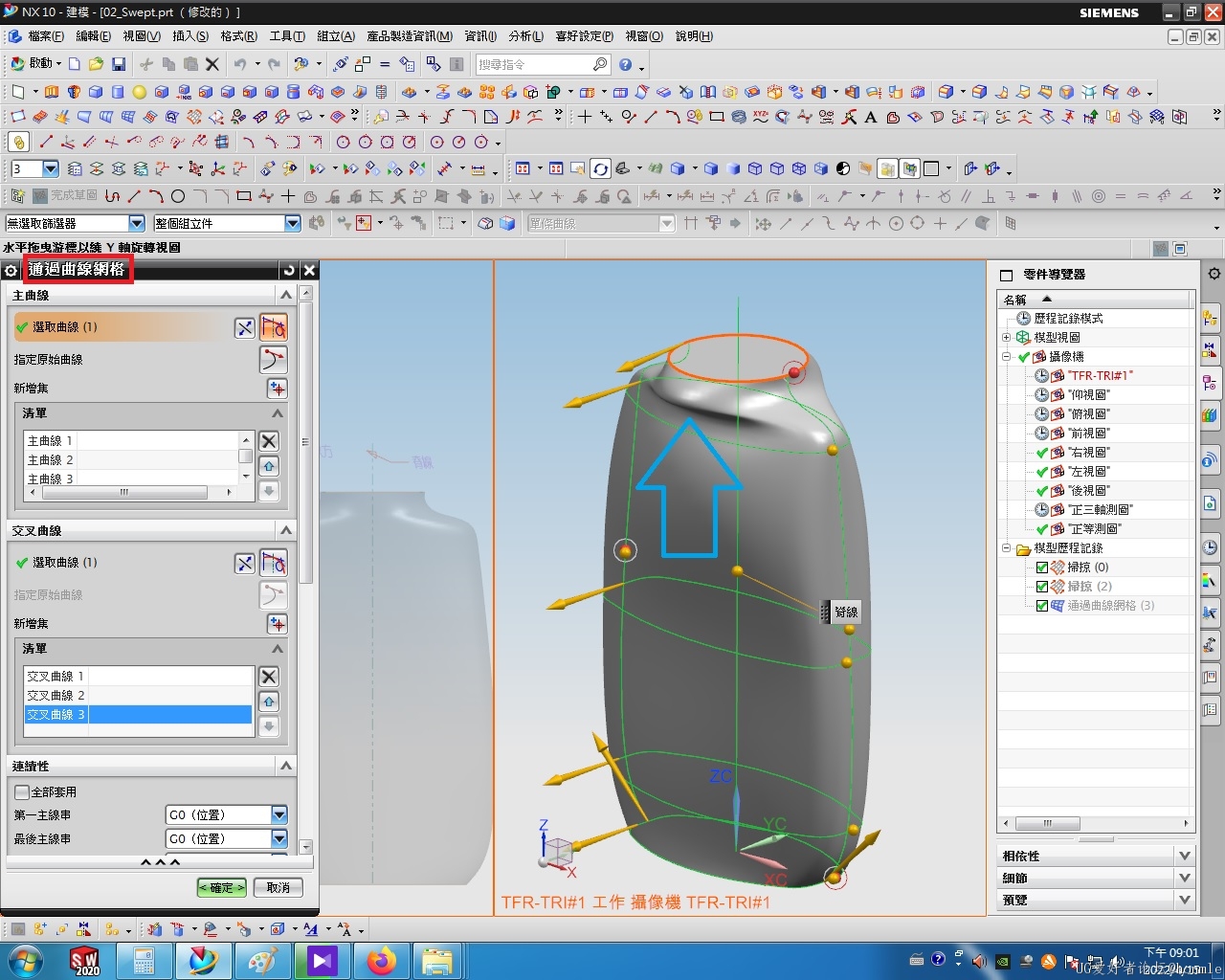Select 歷程記錄模式 in the navigator
The image size is (1225, 980).
[1068, 318]
